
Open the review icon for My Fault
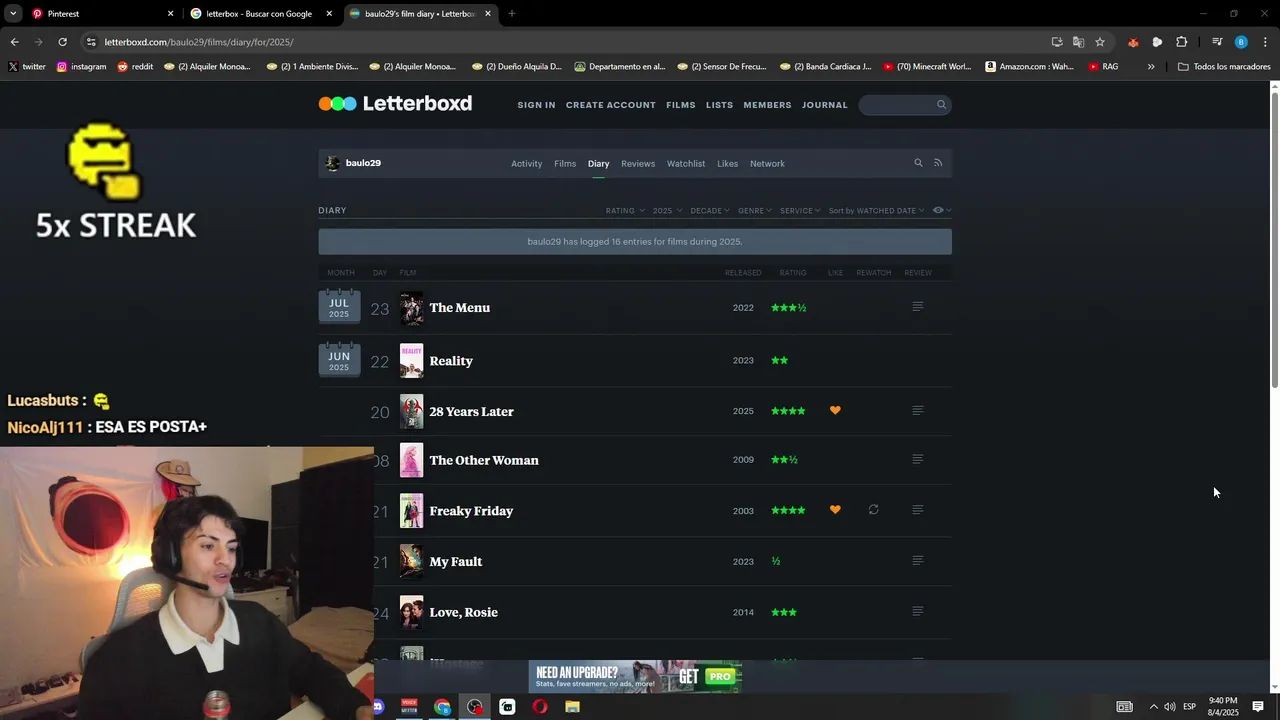pos(917,561)
